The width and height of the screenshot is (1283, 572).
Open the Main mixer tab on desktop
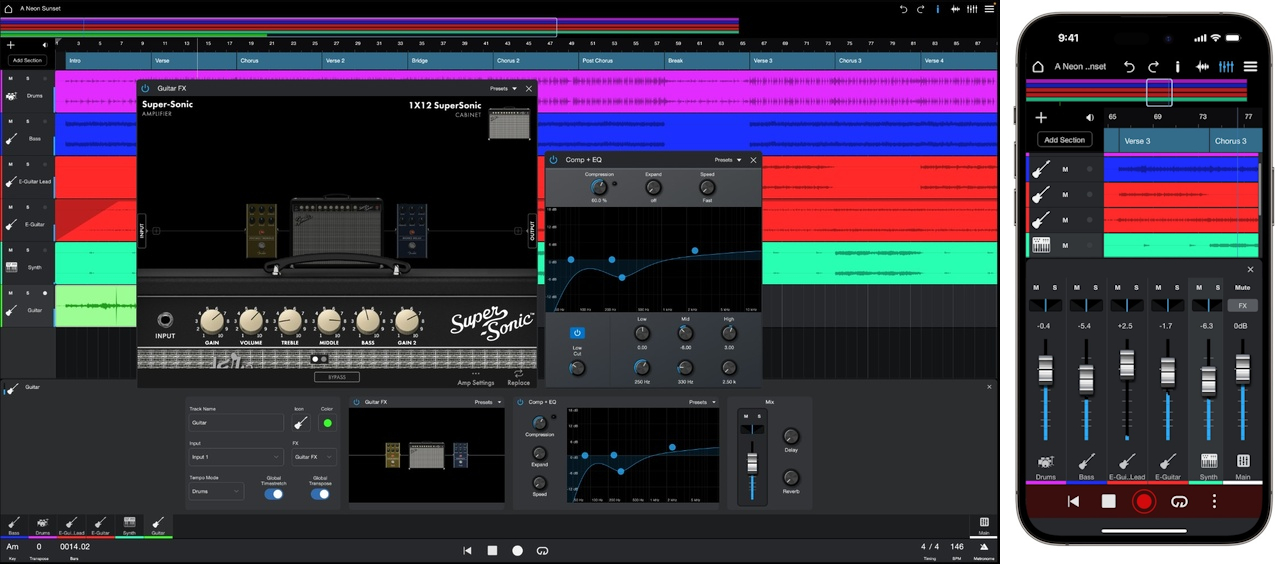984,526
